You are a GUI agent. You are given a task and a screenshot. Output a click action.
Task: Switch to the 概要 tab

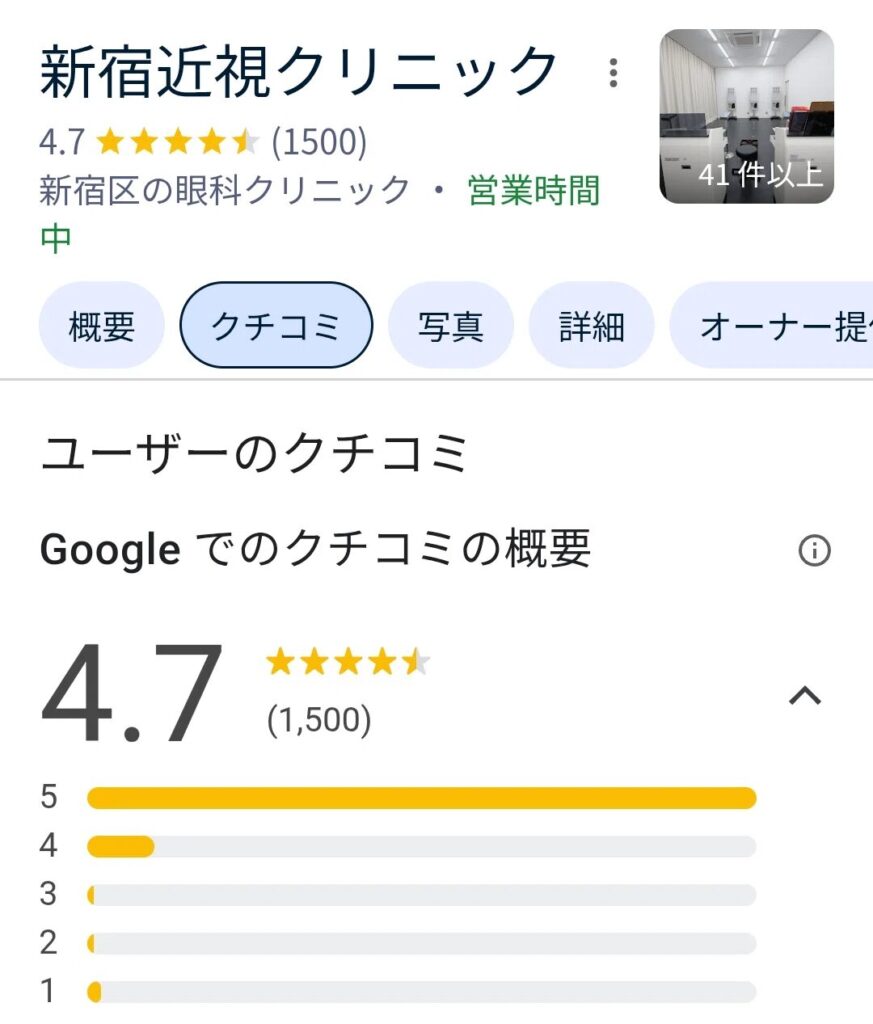tap(101, 326)
